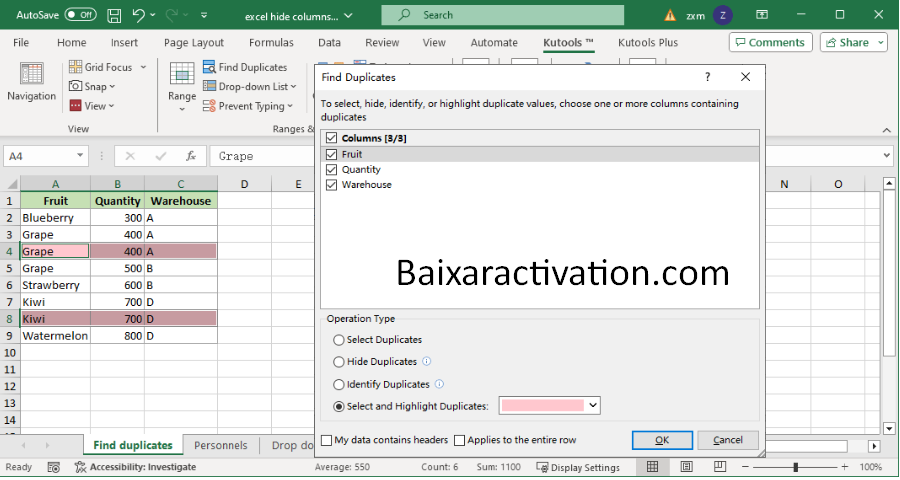Screen dimensions: 900x480
Task: Click the Insert Function fx icon
Action: pos(191,156)
